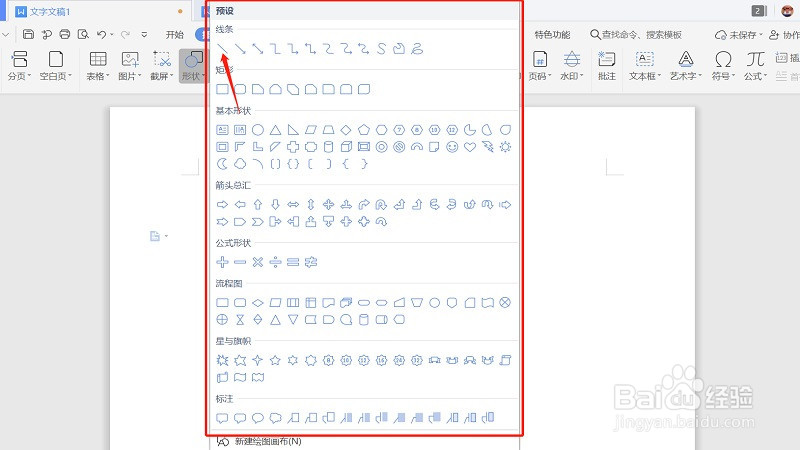Image resolution: width=800 pixels, height=450 pixels.
Task: Click the 批注 comment button
Action: [607, 66]
